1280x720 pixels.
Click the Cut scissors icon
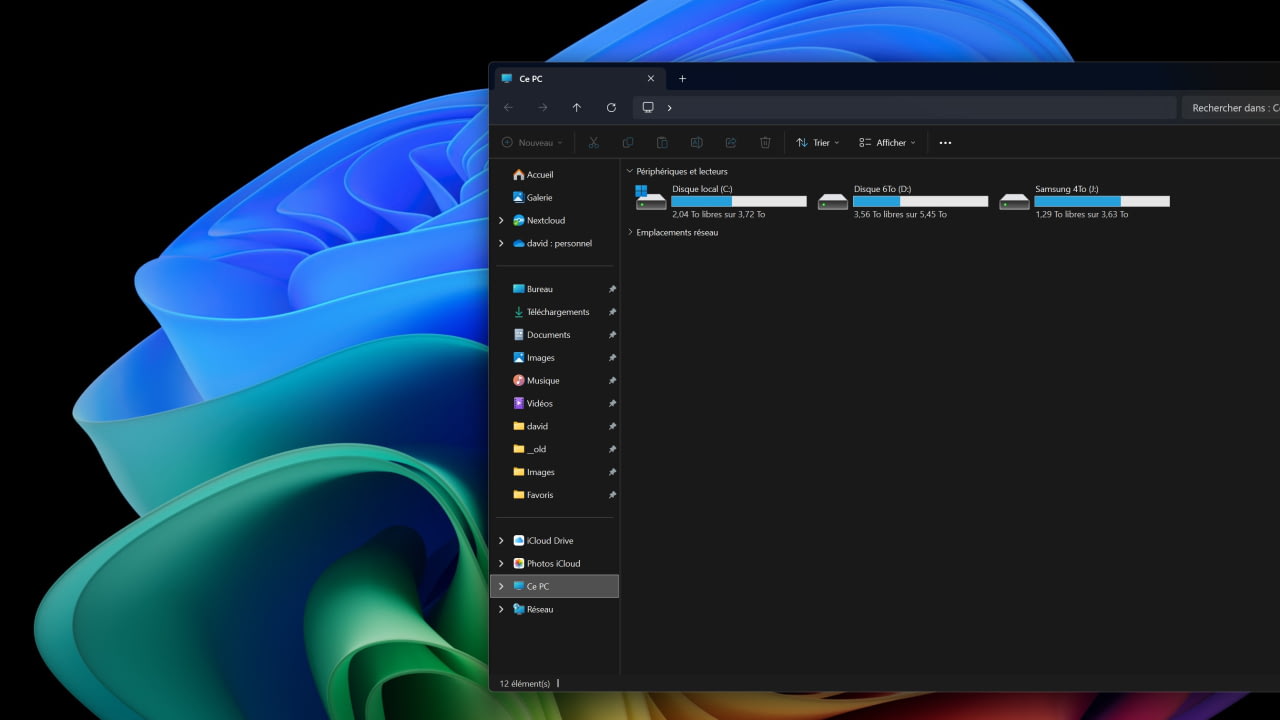pyautogui.click(x=593, y=143)
